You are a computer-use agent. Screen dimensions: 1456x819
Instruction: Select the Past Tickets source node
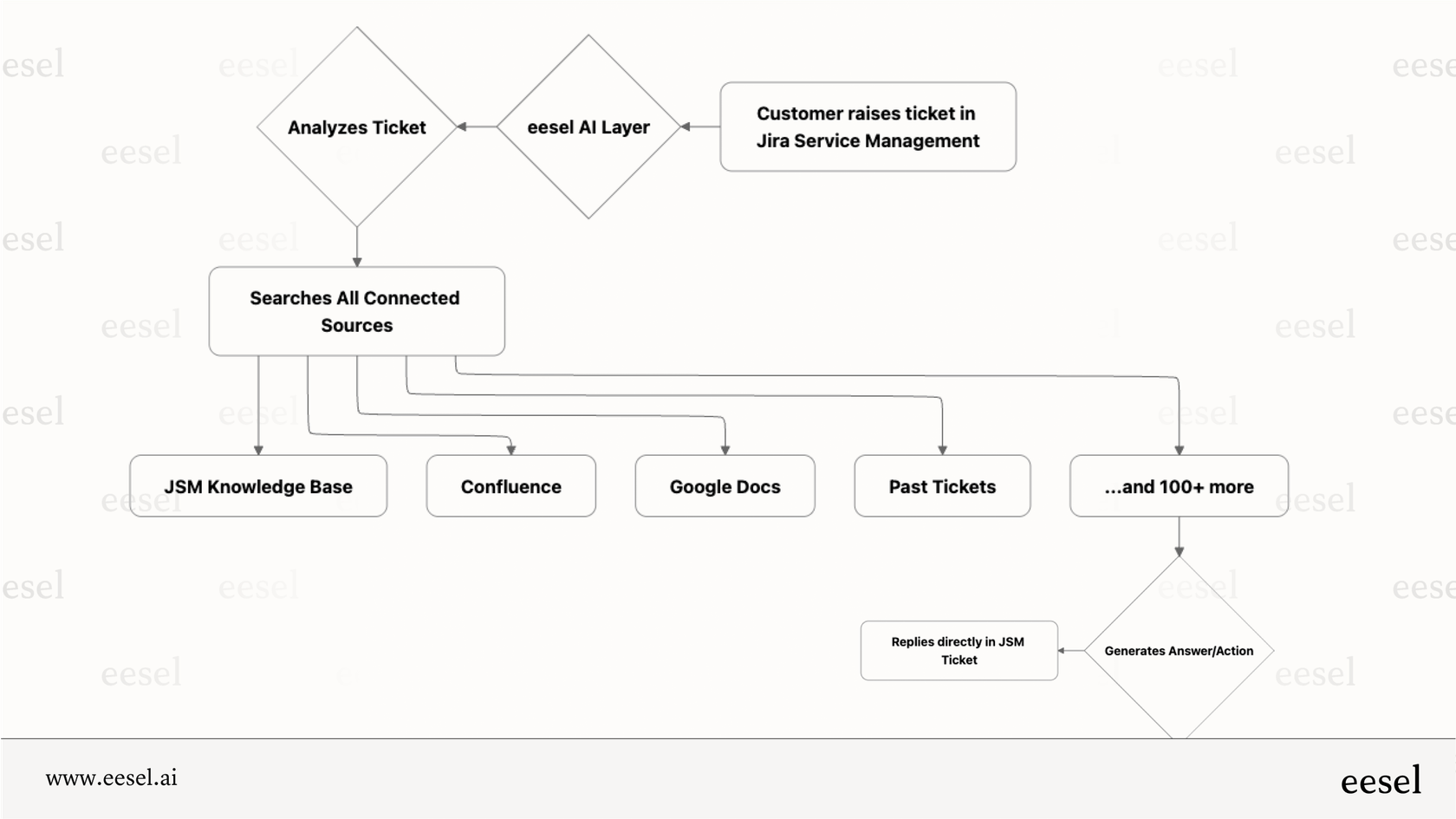tap(941, 486)
